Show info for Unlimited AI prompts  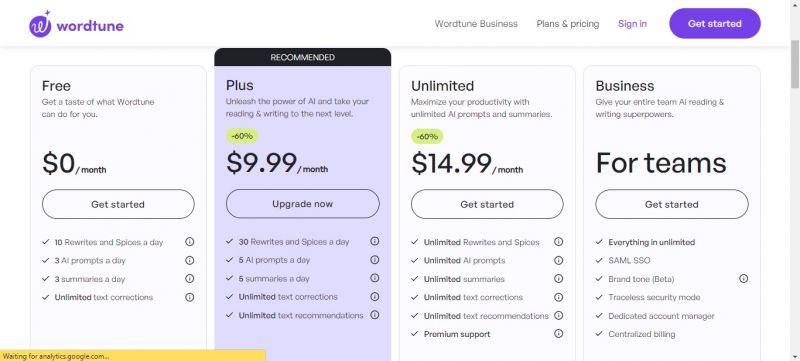click(559, 261)
